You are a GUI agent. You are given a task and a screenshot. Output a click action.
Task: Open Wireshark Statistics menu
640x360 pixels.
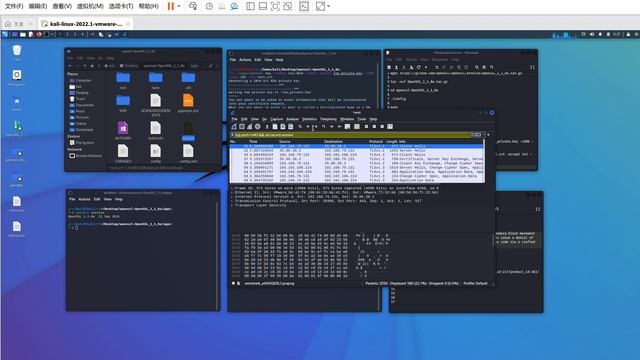[309, 119]
